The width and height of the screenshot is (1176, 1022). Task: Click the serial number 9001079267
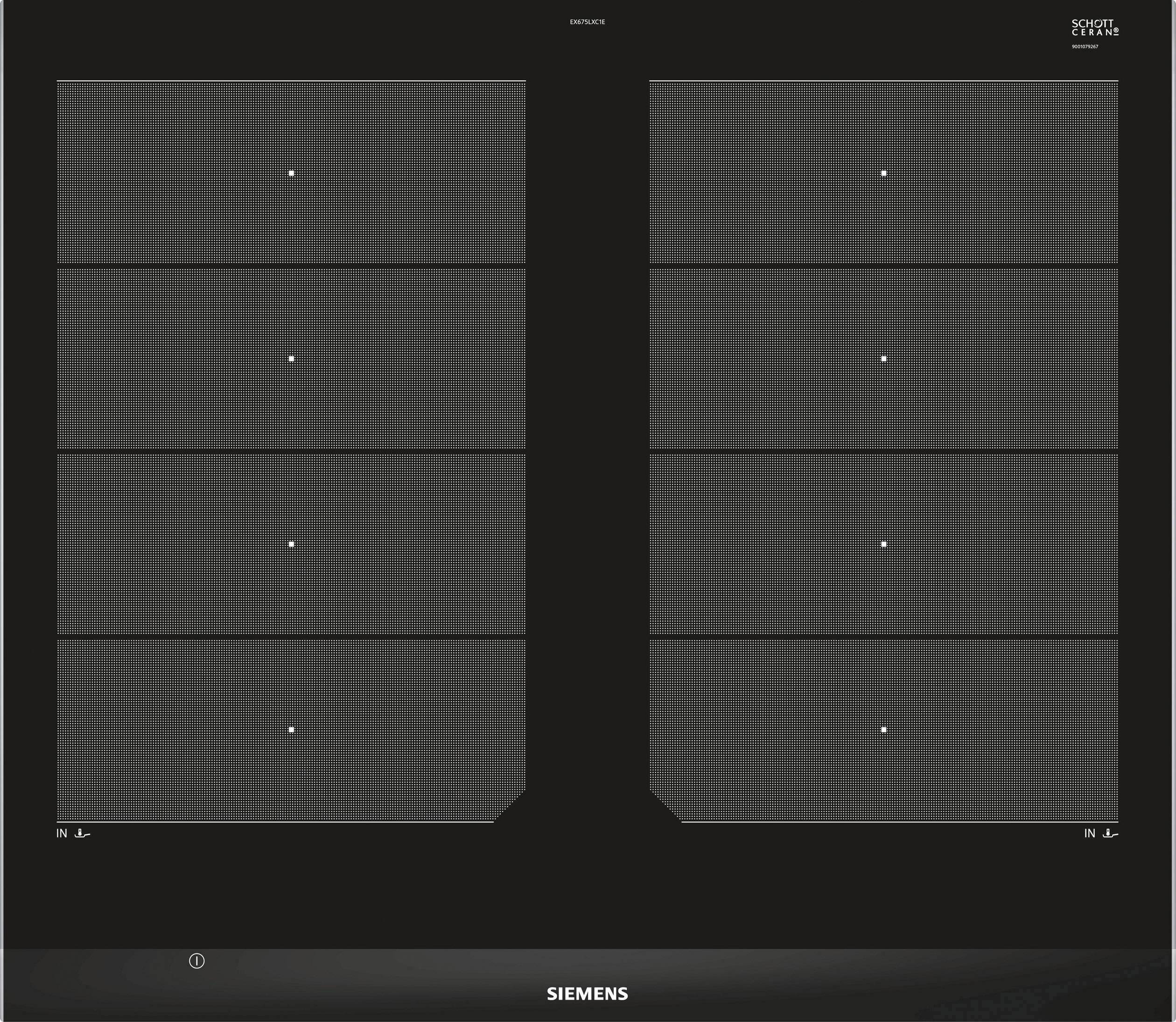coord(1085,46)
